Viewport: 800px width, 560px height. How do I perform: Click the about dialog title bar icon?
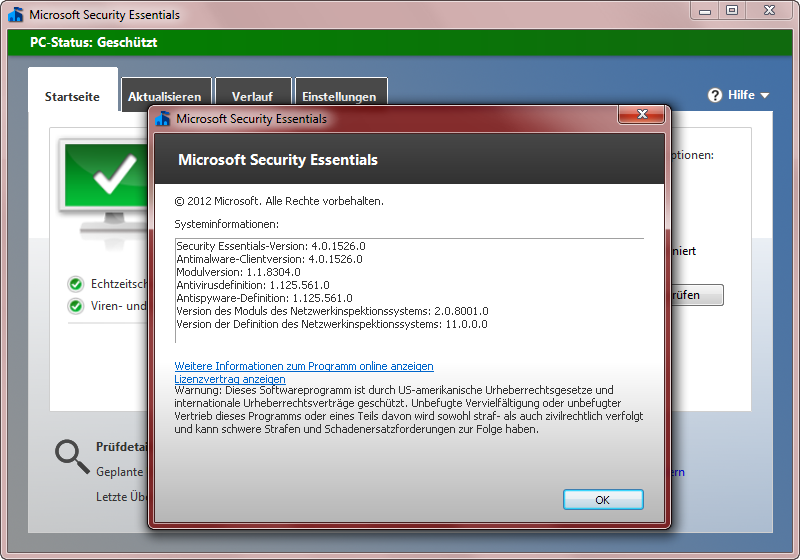coord(163,119)
